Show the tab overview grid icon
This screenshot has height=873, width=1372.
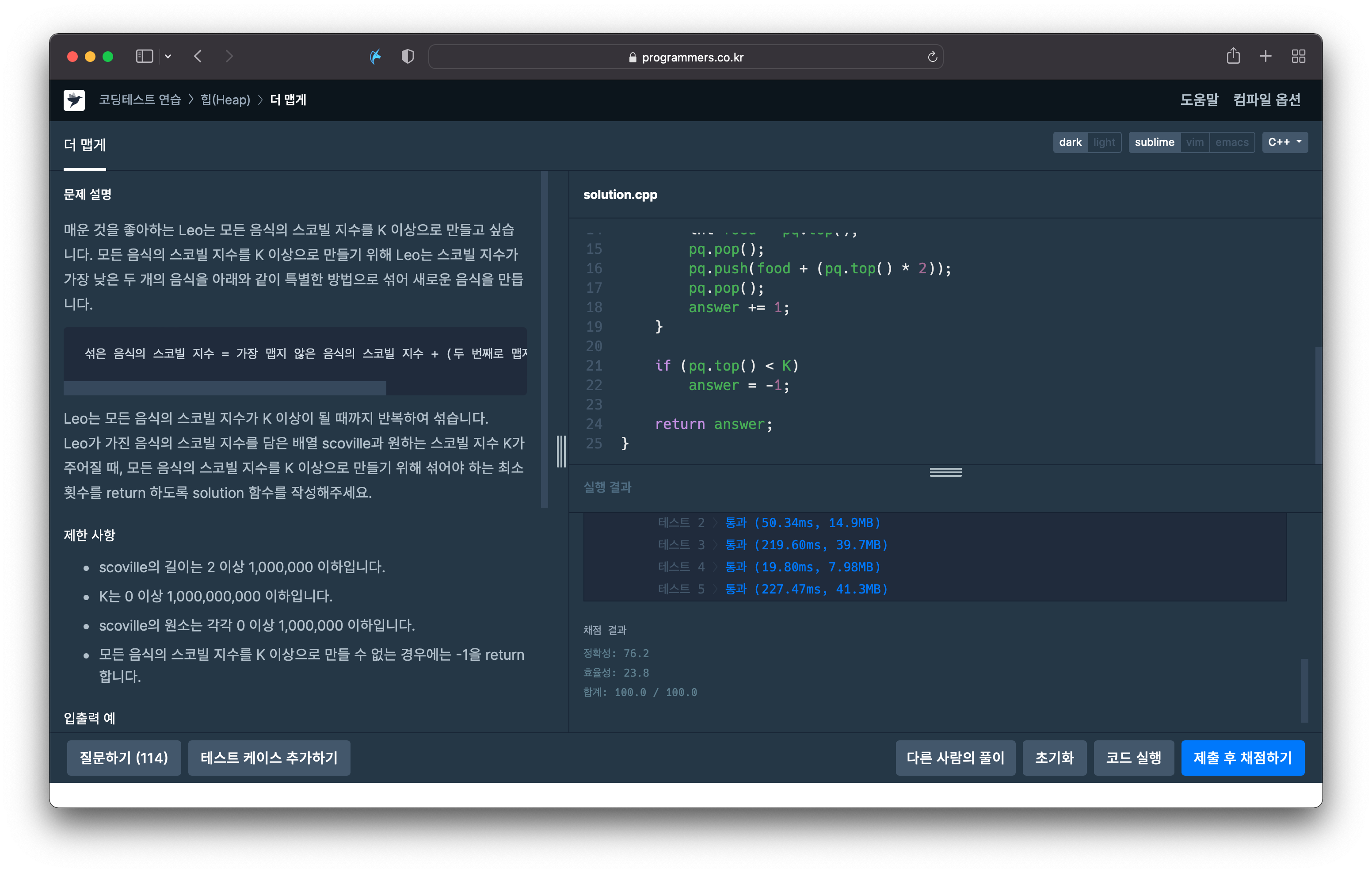[1299, 56]
